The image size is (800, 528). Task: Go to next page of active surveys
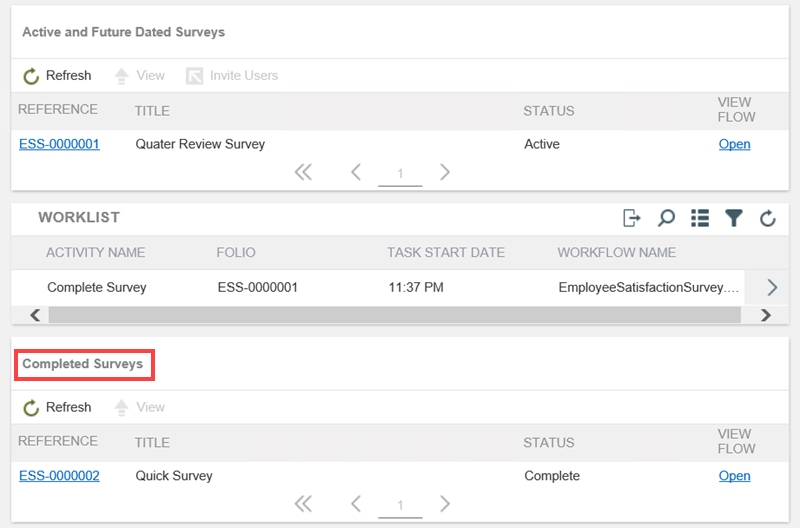pyautogui.click(x=445, y=173)
